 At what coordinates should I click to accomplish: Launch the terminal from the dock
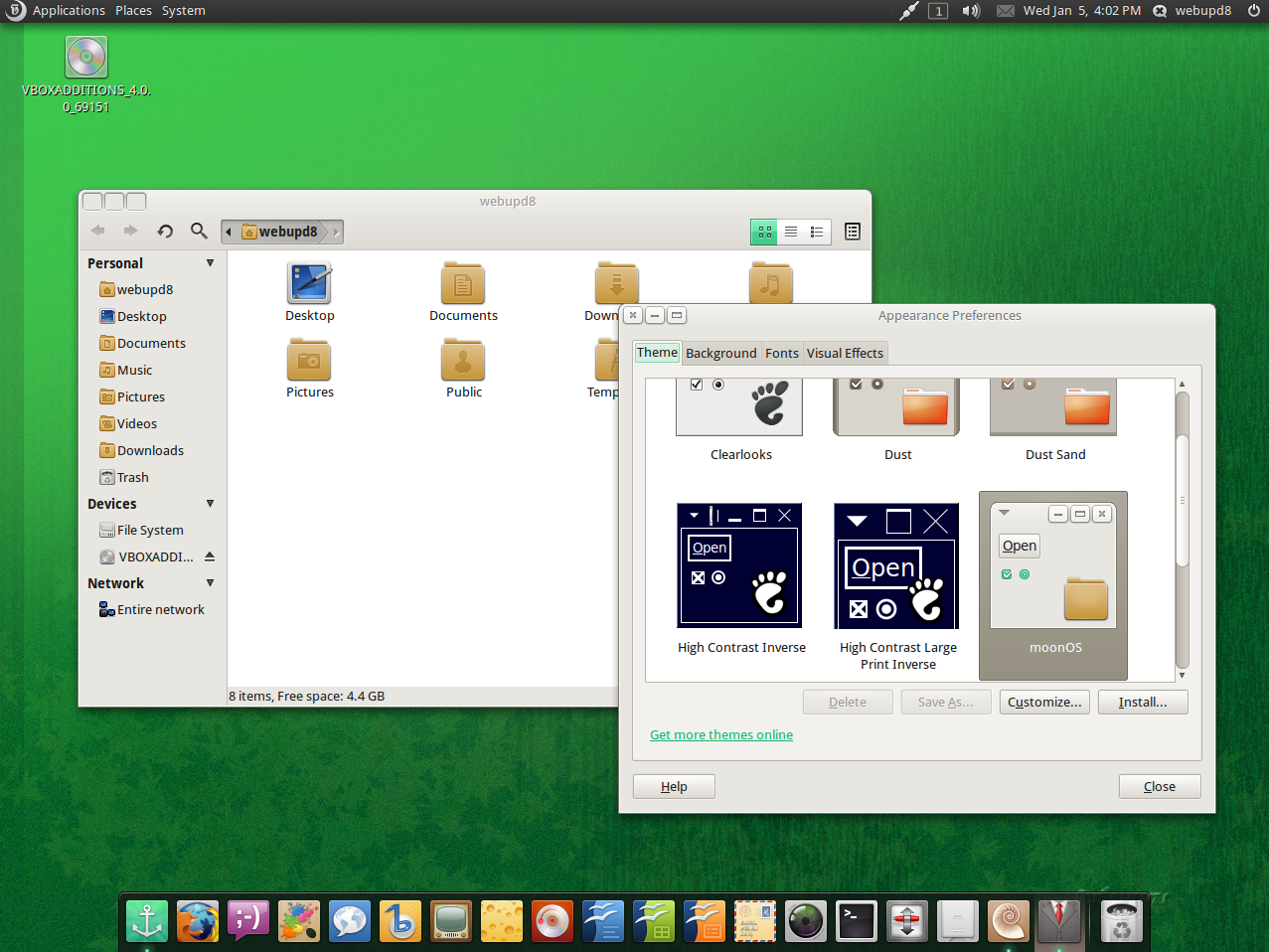pos(856,921)
